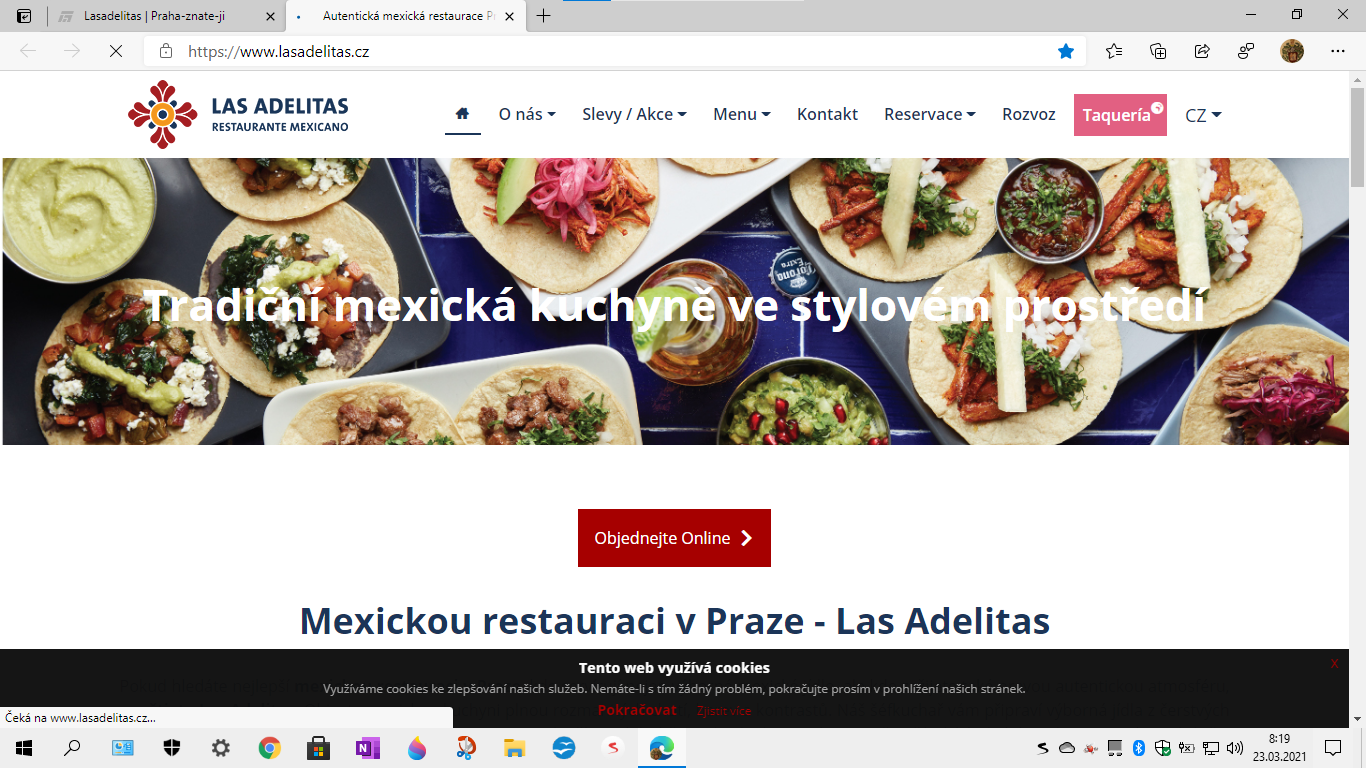Viewport: 1366px width, 768px height.
Task: Open Windows Search from taskbar
Action: [x=72, y=747]
